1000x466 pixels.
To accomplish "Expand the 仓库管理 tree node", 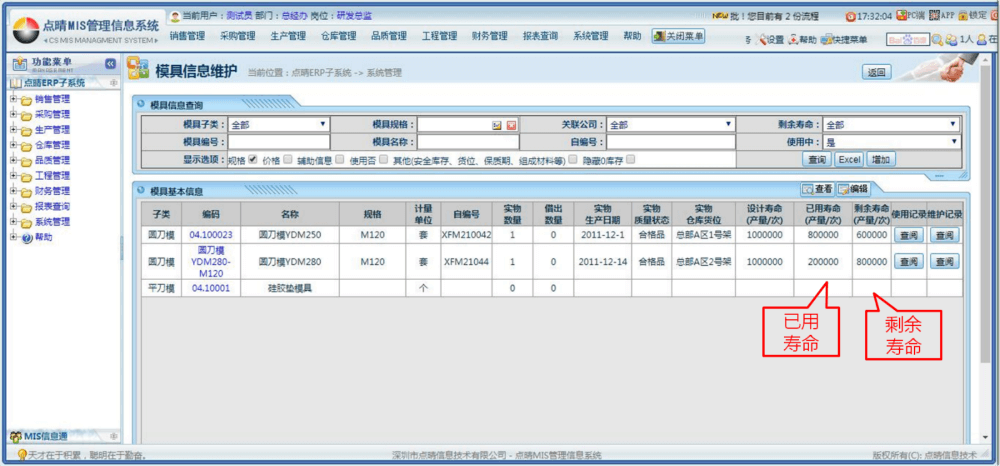I will click(13, 145).
